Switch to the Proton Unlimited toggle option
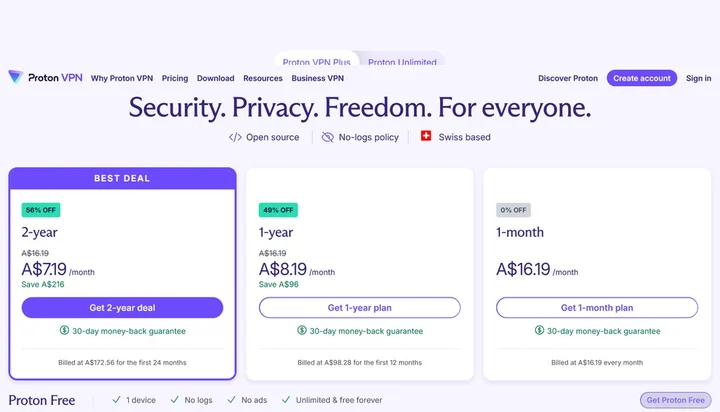The height and width of the screenshot is (412, 720). (402, 62)
